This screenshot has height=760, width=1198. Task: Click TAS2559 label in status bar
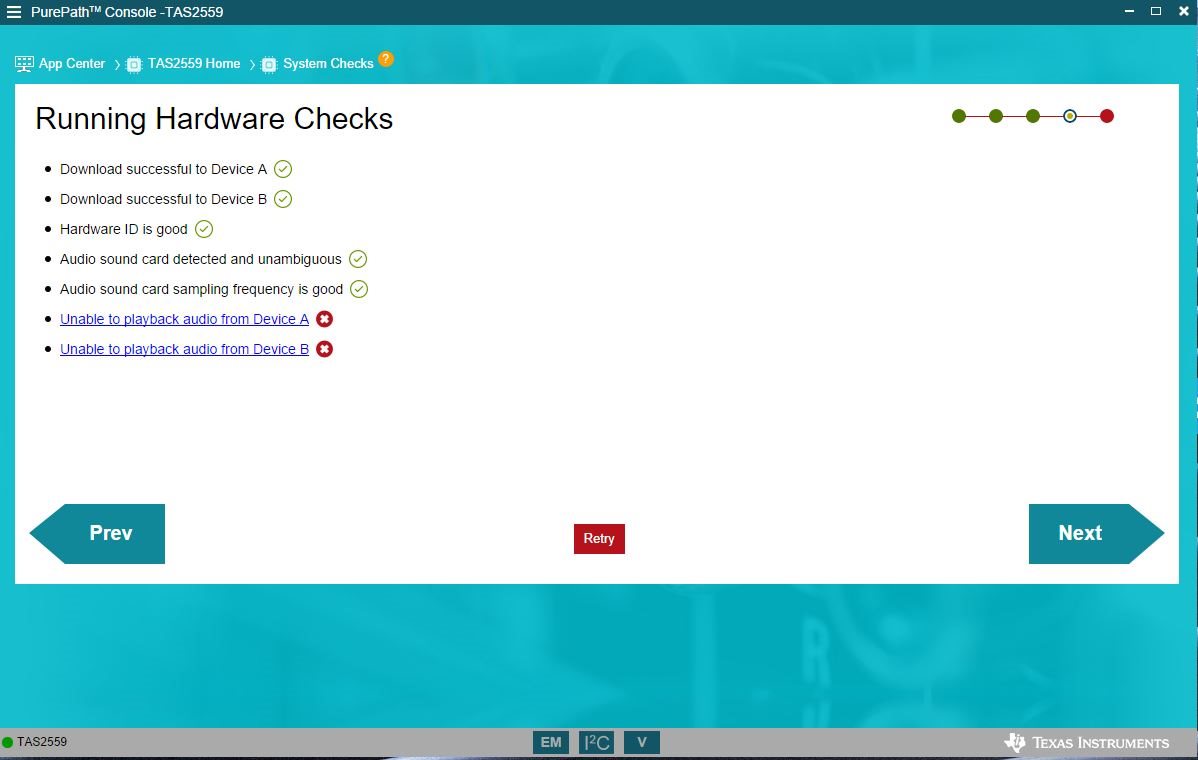coord(42,742)
